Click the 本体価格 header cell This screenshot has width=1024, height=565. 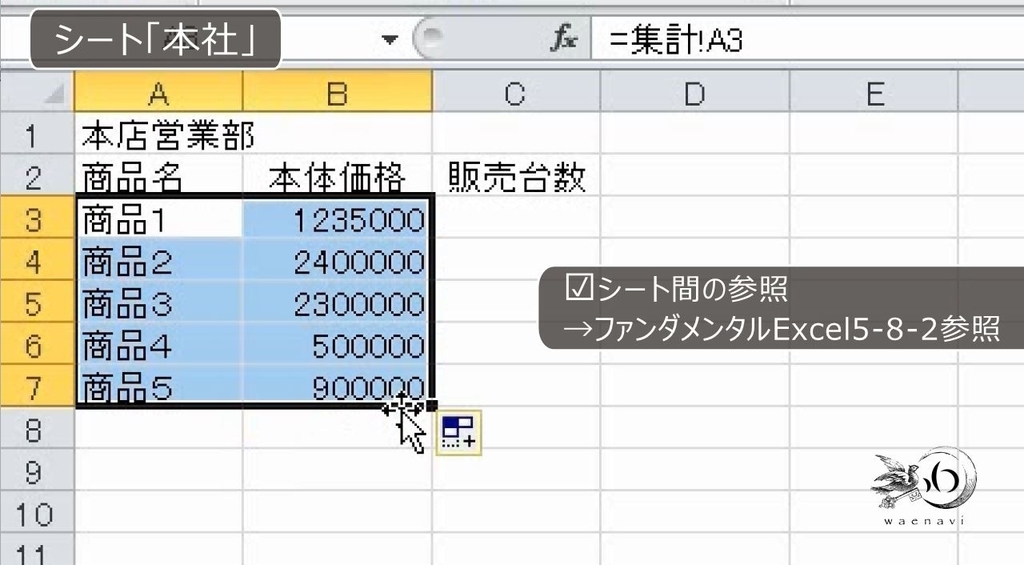point(337,176)
